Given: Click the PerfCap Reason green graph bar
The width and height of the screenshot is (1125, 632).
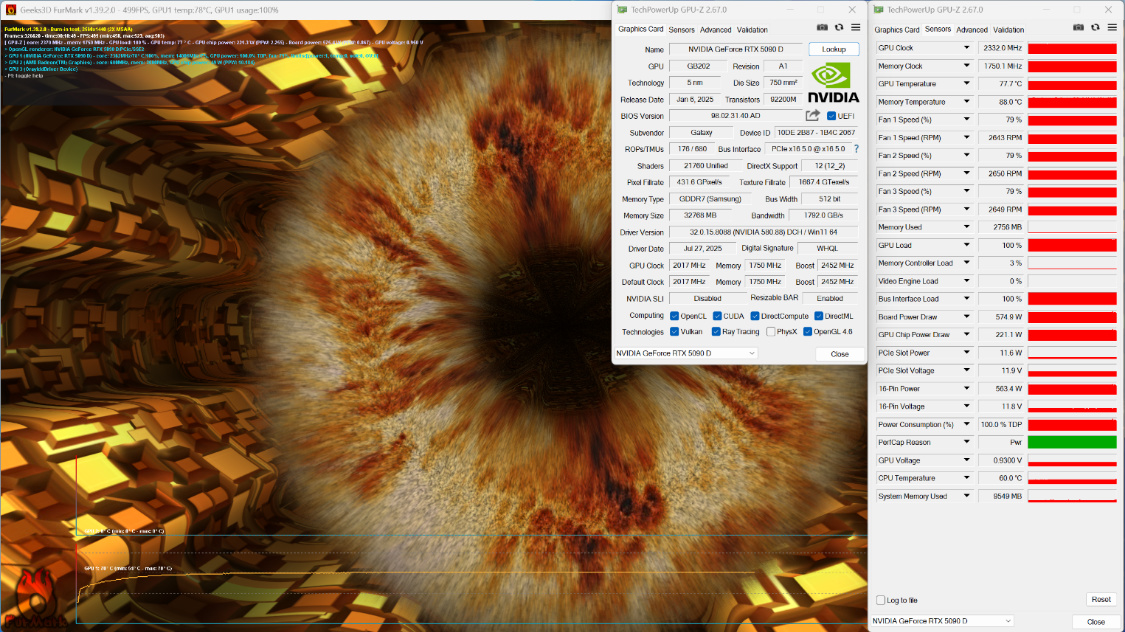Looking at the screenshot, I should tap(1072, 443).
